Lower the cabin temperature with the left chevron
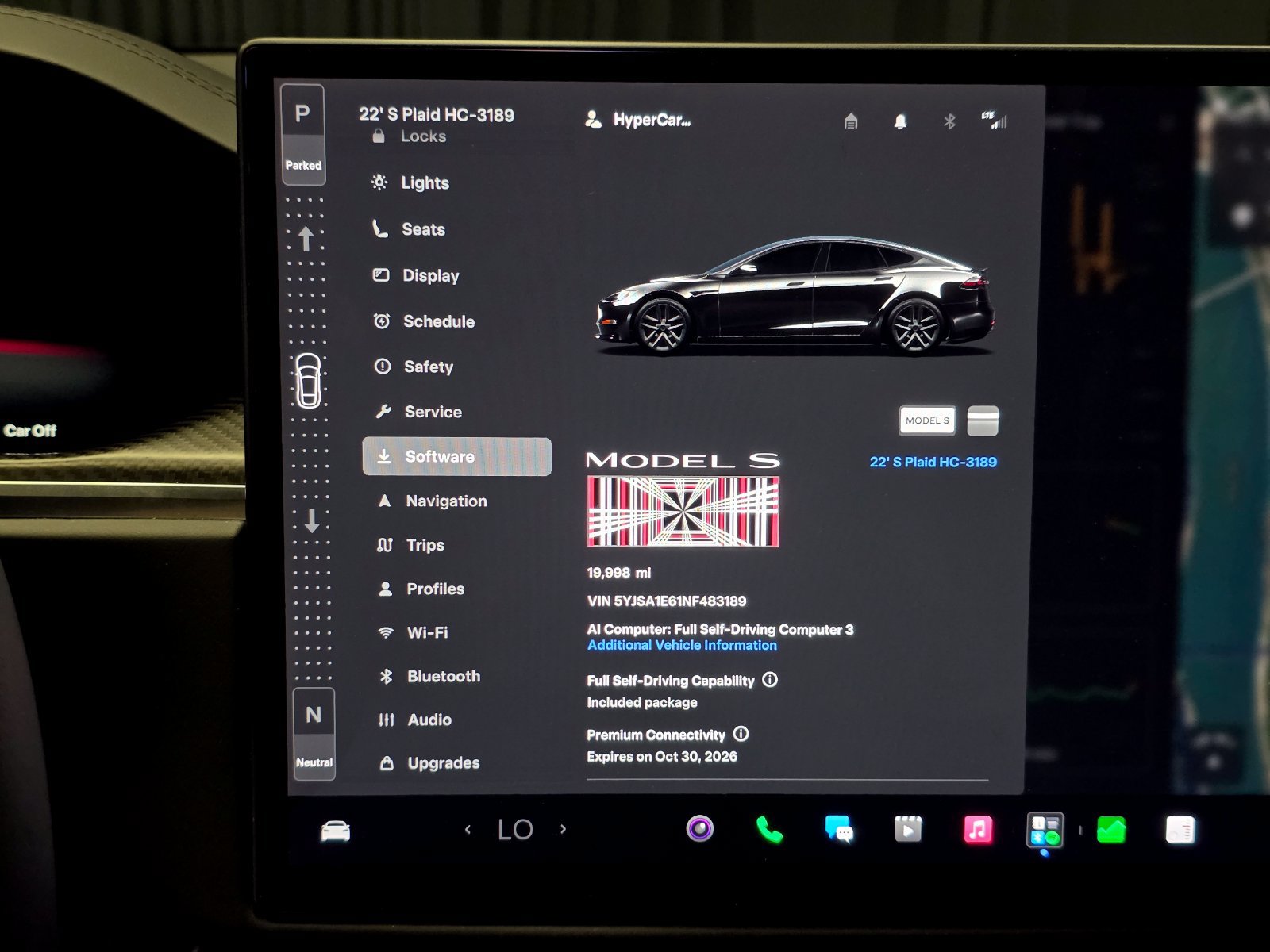1270x952 pixels. 468,830
